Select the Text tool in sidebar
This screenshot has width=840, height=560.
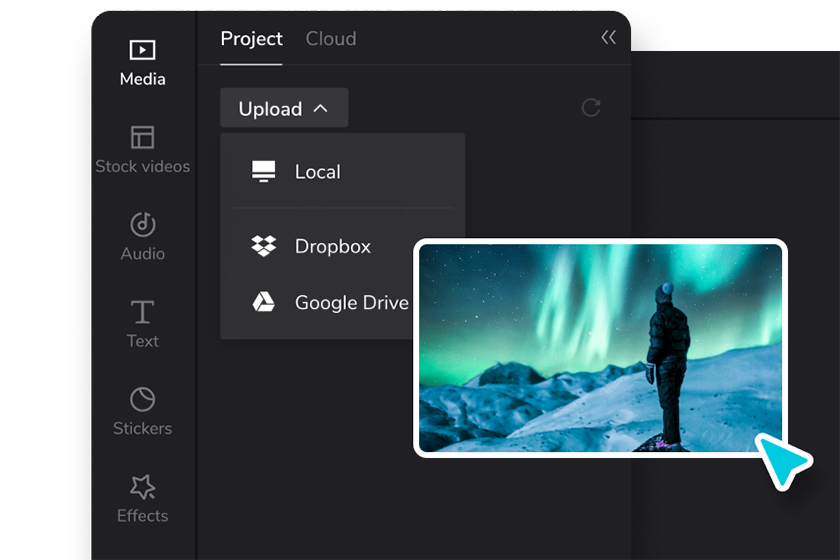[142, 324]
